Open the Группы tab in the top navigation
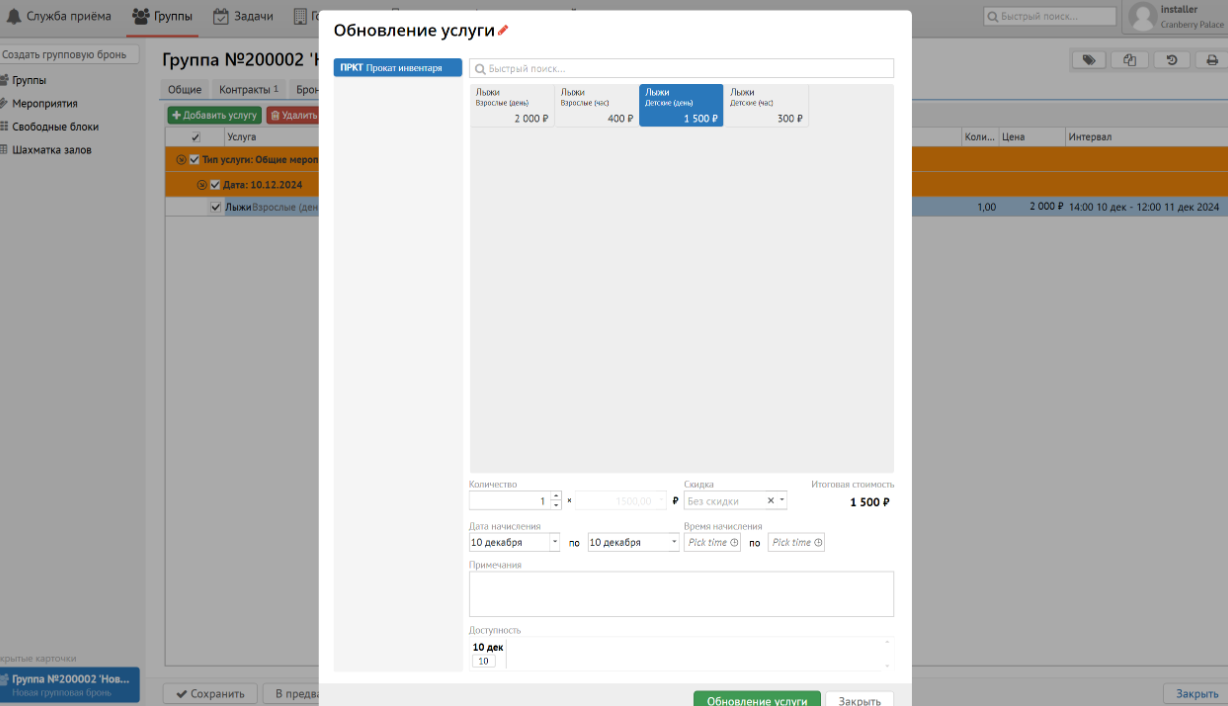The width and height of the screenshot is (1228, 706). click(x=162, y=17)
